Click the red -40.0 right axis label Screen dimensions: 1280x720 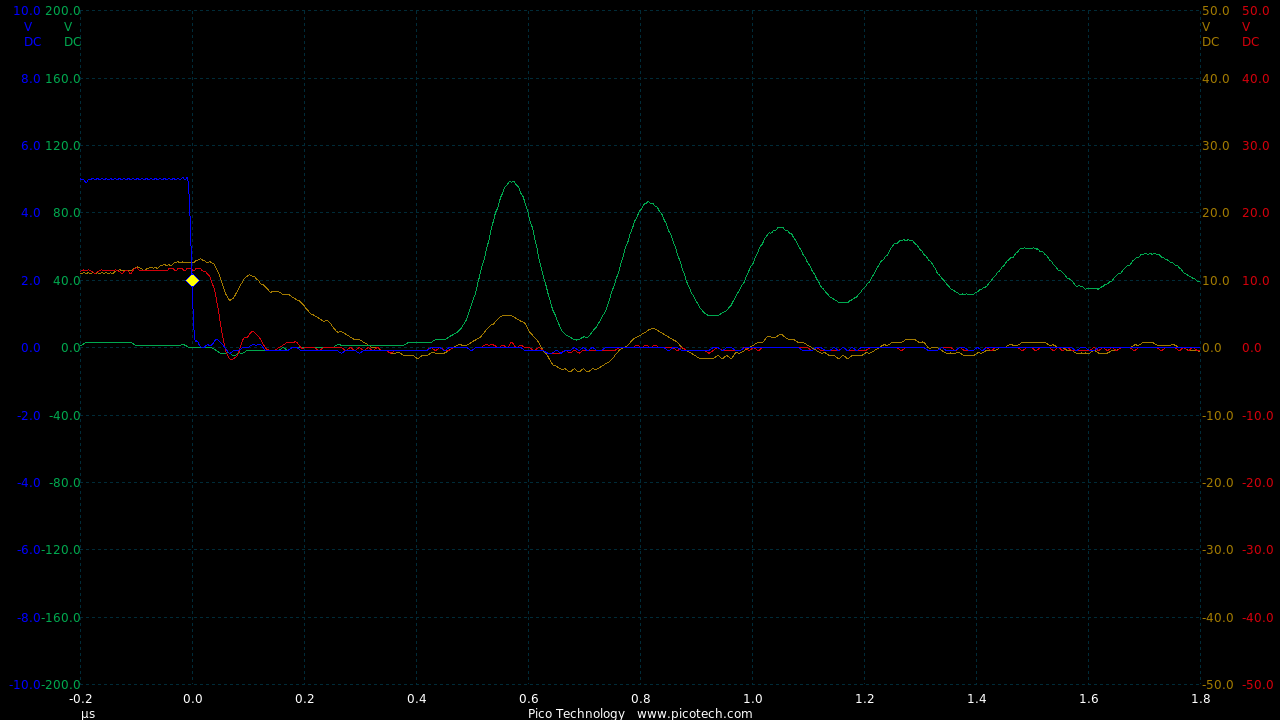click(x=1255, y=618)
